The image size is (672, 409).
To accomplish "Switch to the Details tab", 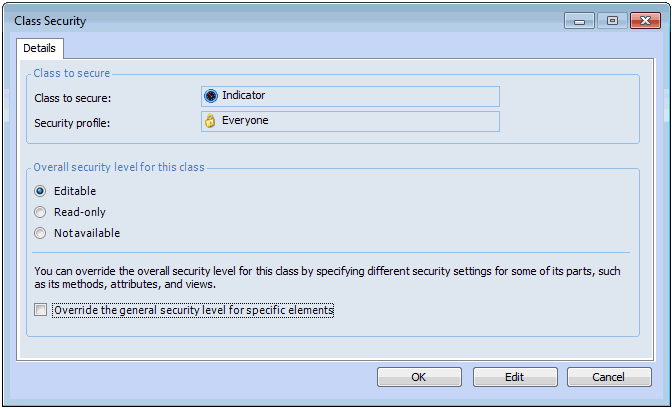I will click(x=39, y=48).
